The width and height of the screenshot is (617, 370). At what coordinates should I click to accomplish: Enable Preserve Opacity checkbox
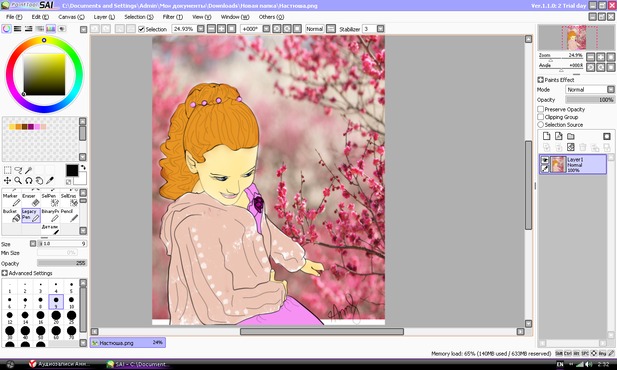[541, 109]
